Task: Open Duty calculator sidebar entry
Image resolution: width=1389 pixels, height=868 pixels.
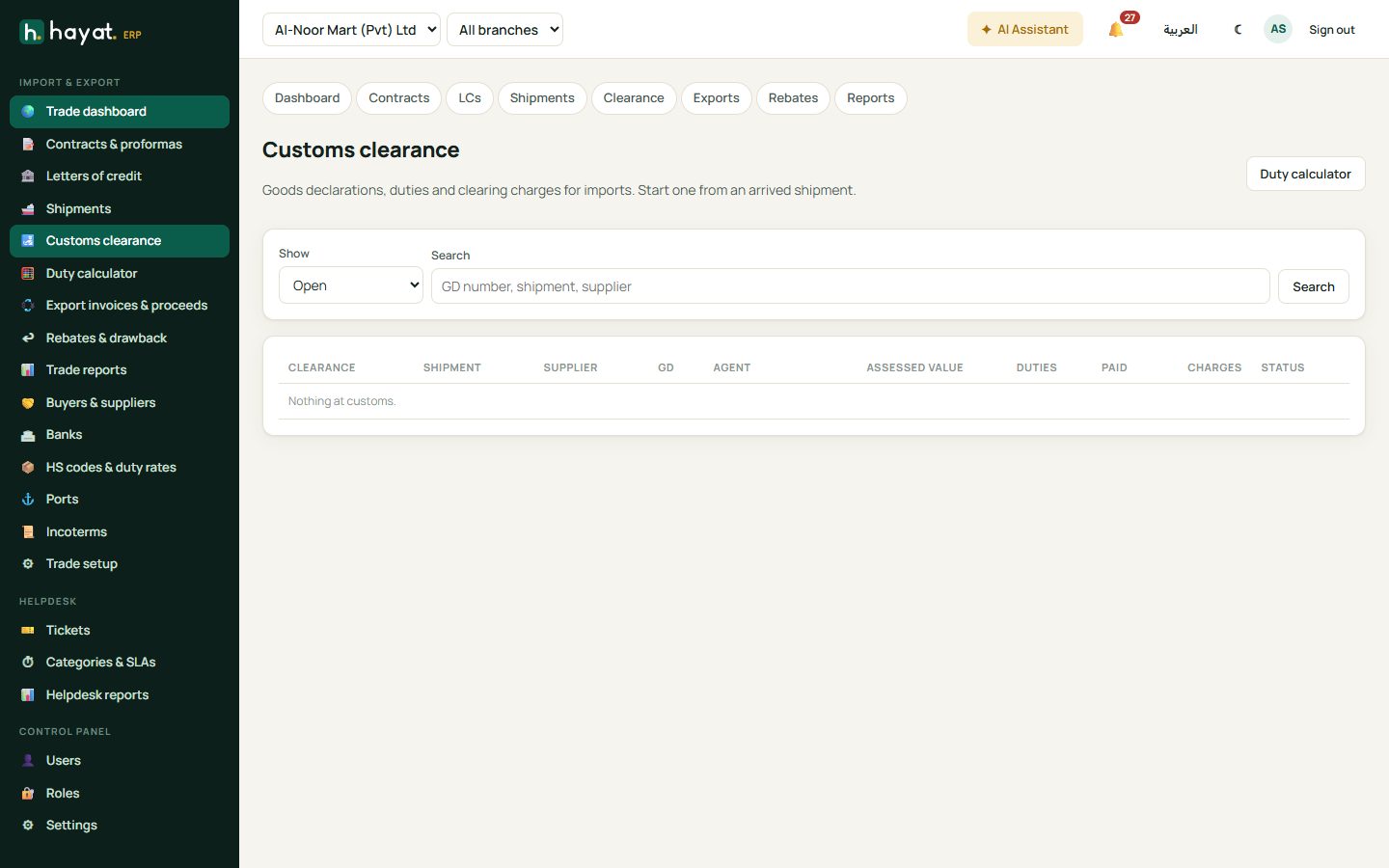Action: 120,273
